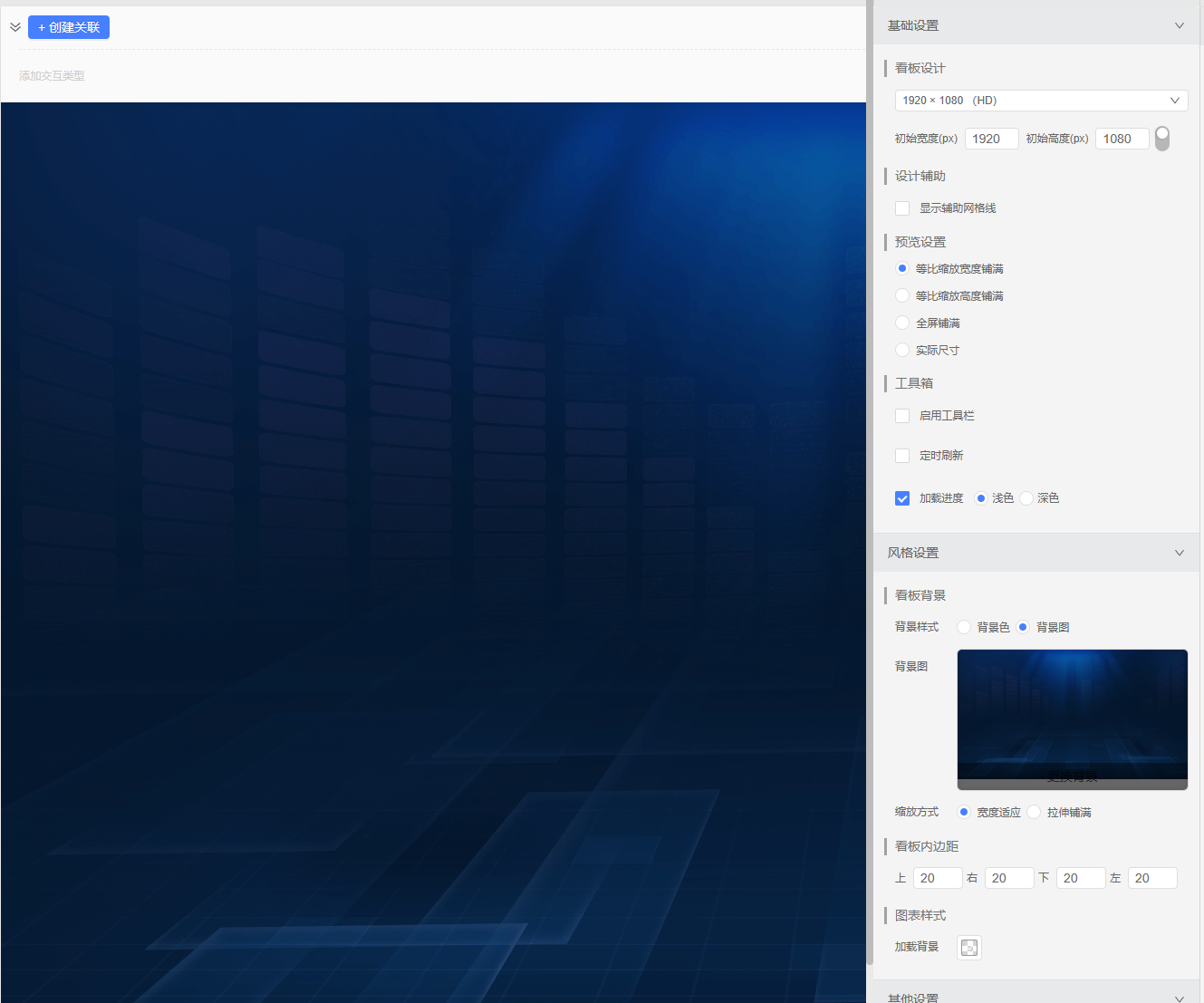Collapse the 风格设置 section
The width and height of the screenshot is (1204, 1003).
1179,553
